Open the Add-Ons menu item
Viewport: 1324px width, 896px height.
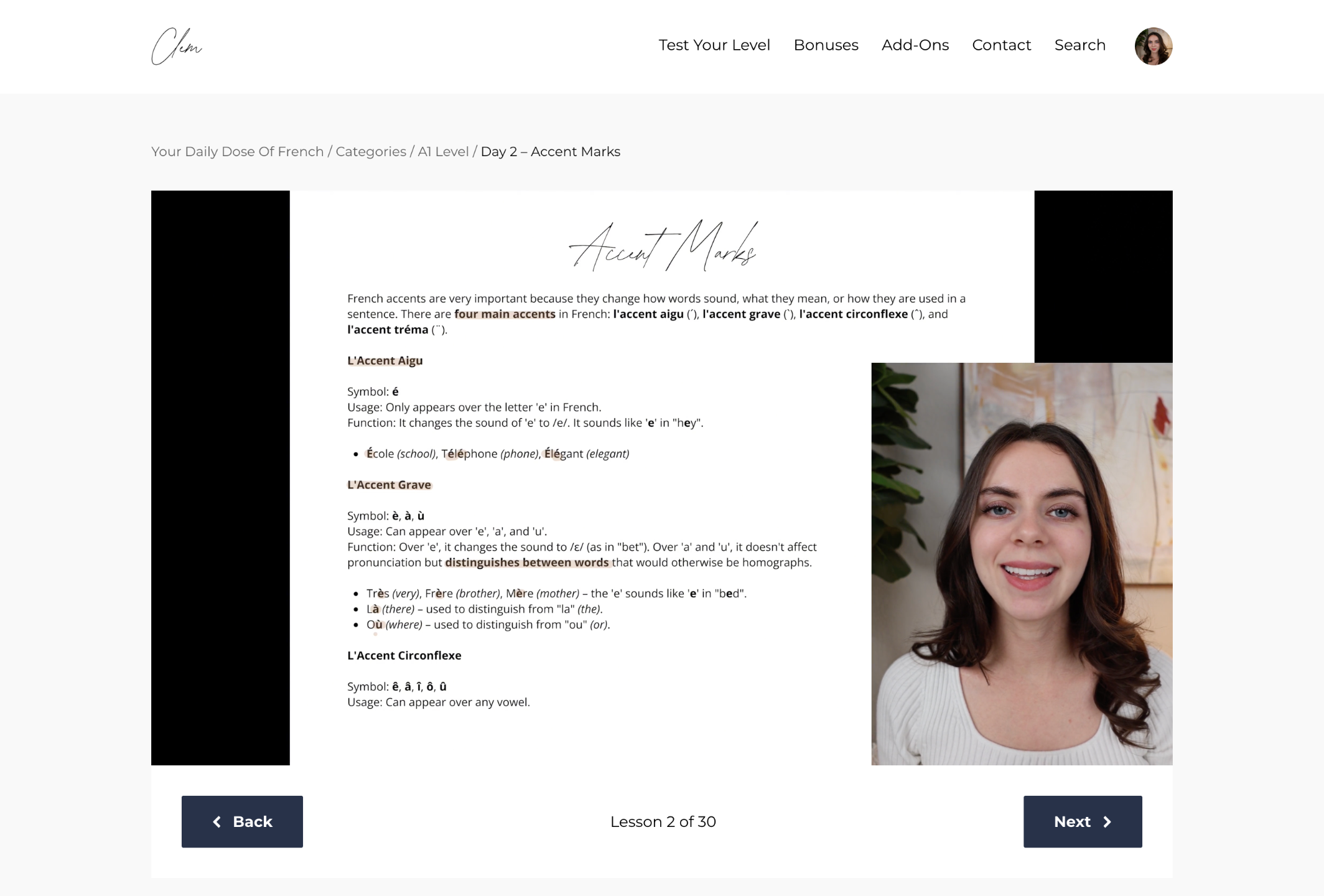tap(915, 45)
